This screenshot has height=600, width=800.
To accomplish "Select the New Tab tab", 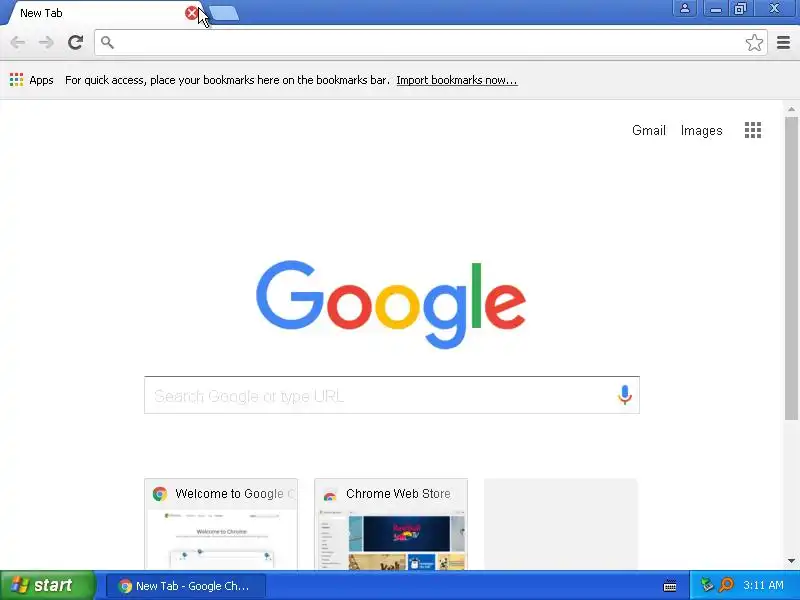I will pyautogui.click(x=102, y=13).
